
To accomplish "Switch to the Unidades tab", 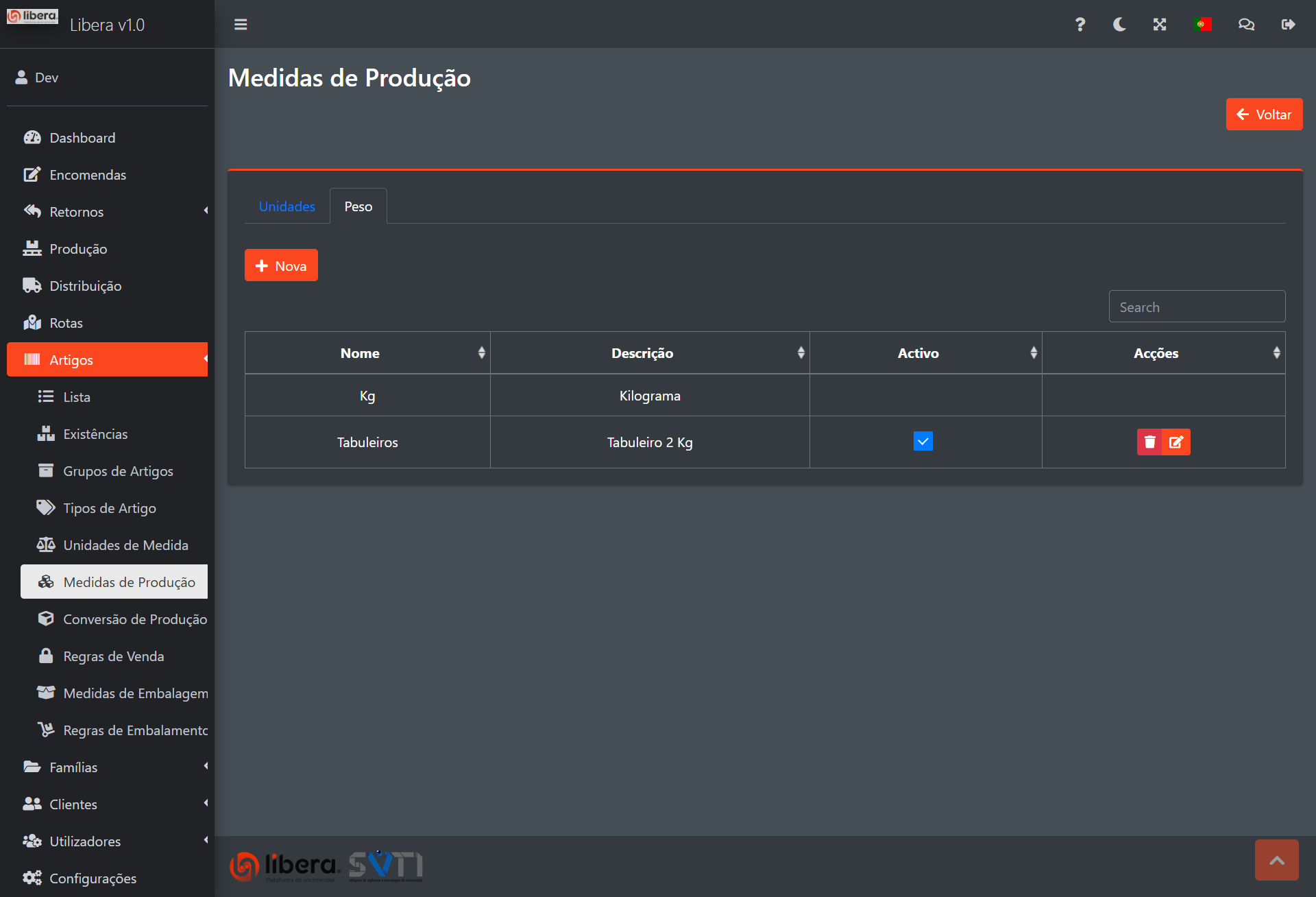I will click(287, 206).
